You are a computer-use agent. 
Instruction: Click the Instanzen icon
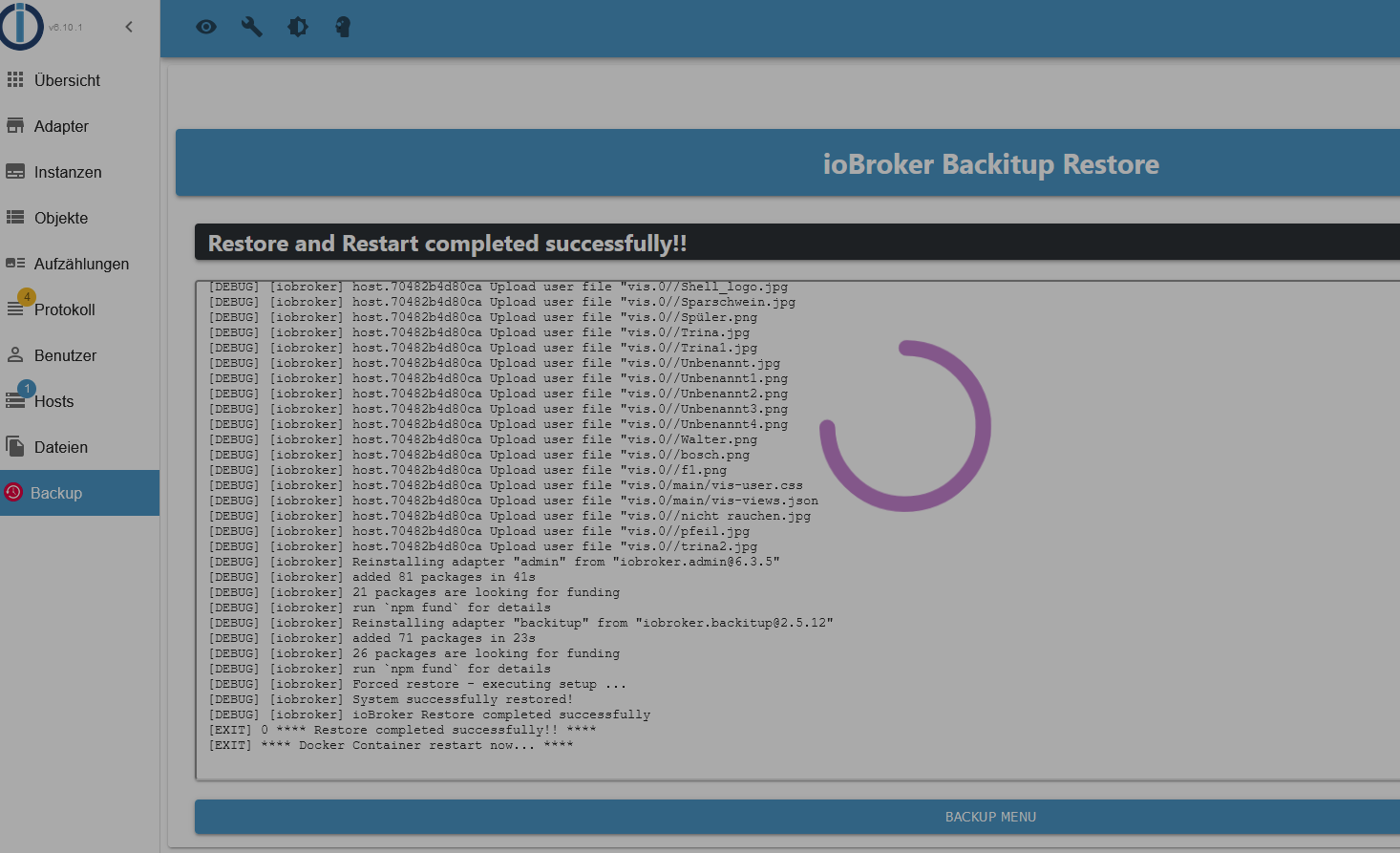(15, 171)
